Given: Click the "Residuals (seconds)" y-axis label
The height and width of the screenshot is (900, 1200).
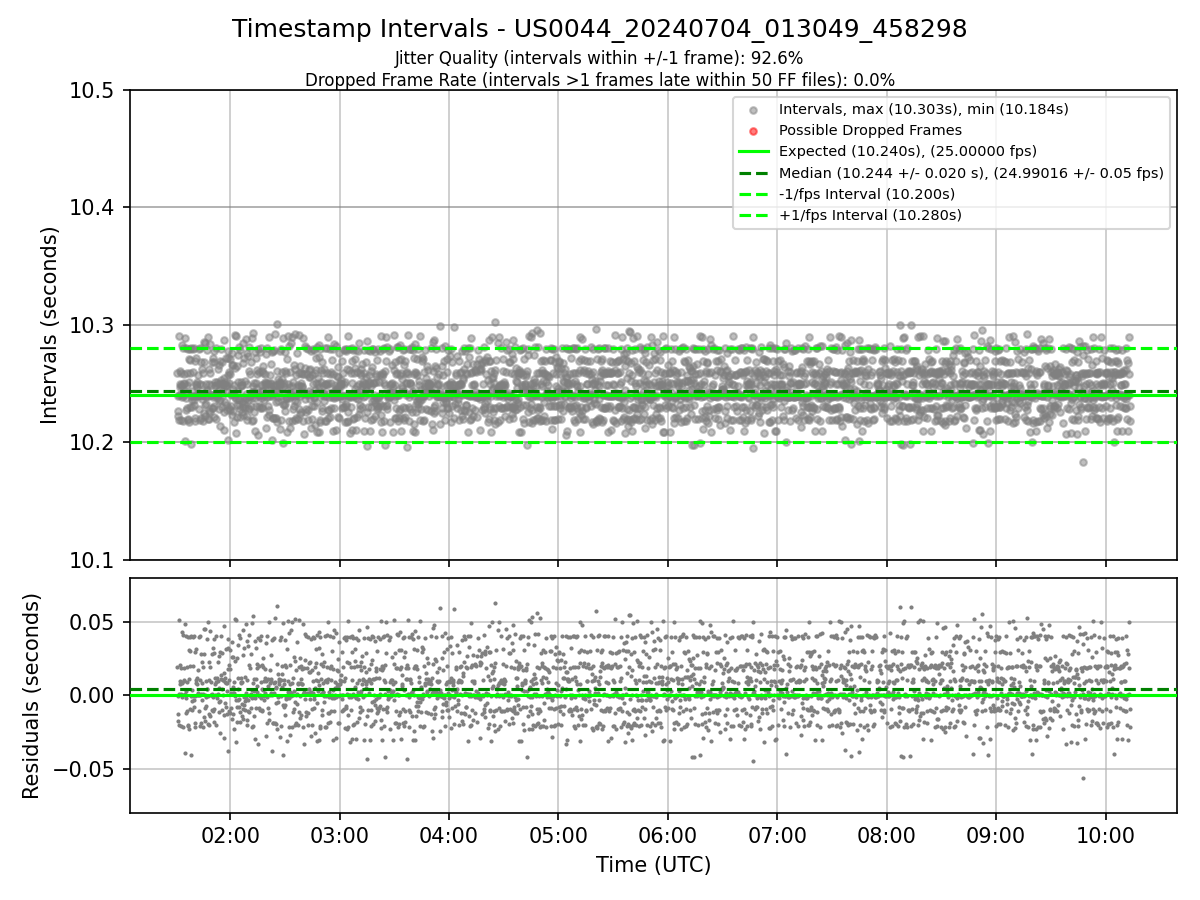Looking at the screenshot, I should 32,696.
